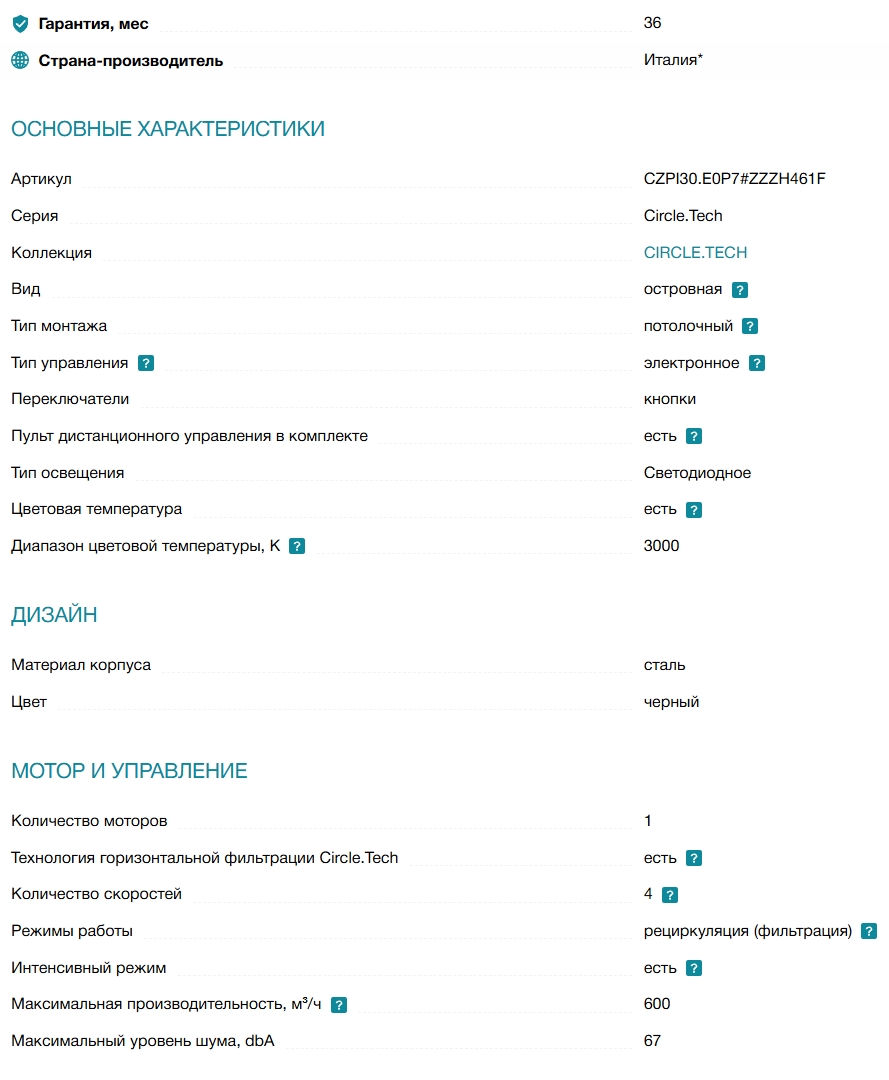
Task: Click help icon beside Тип управления label
Action: pyautogui.click(x=146, y=363)
